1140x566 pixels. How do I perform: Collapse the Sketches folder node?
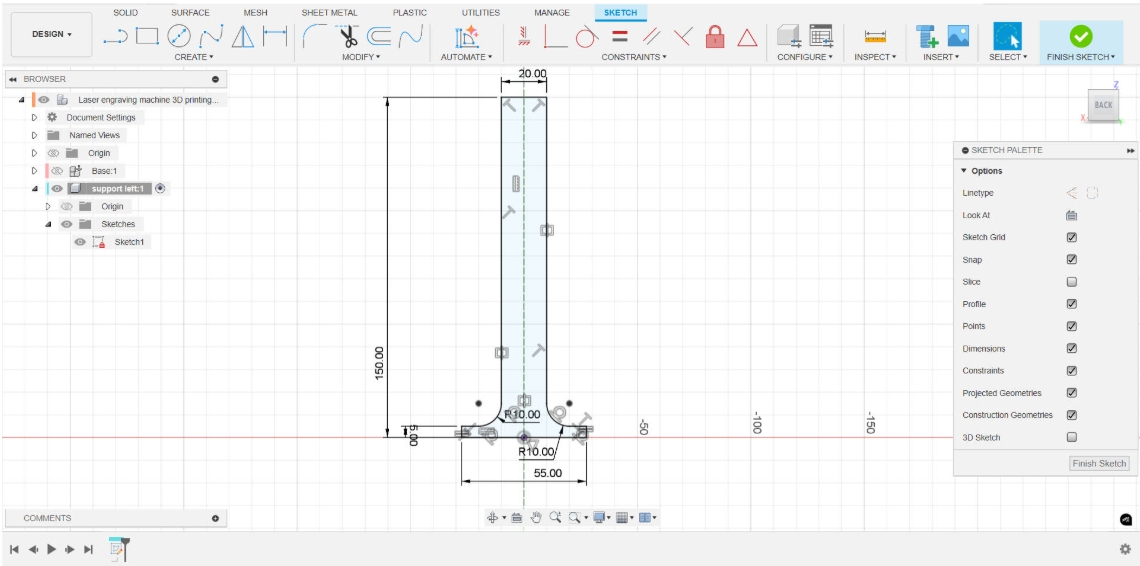pos(48,224)
